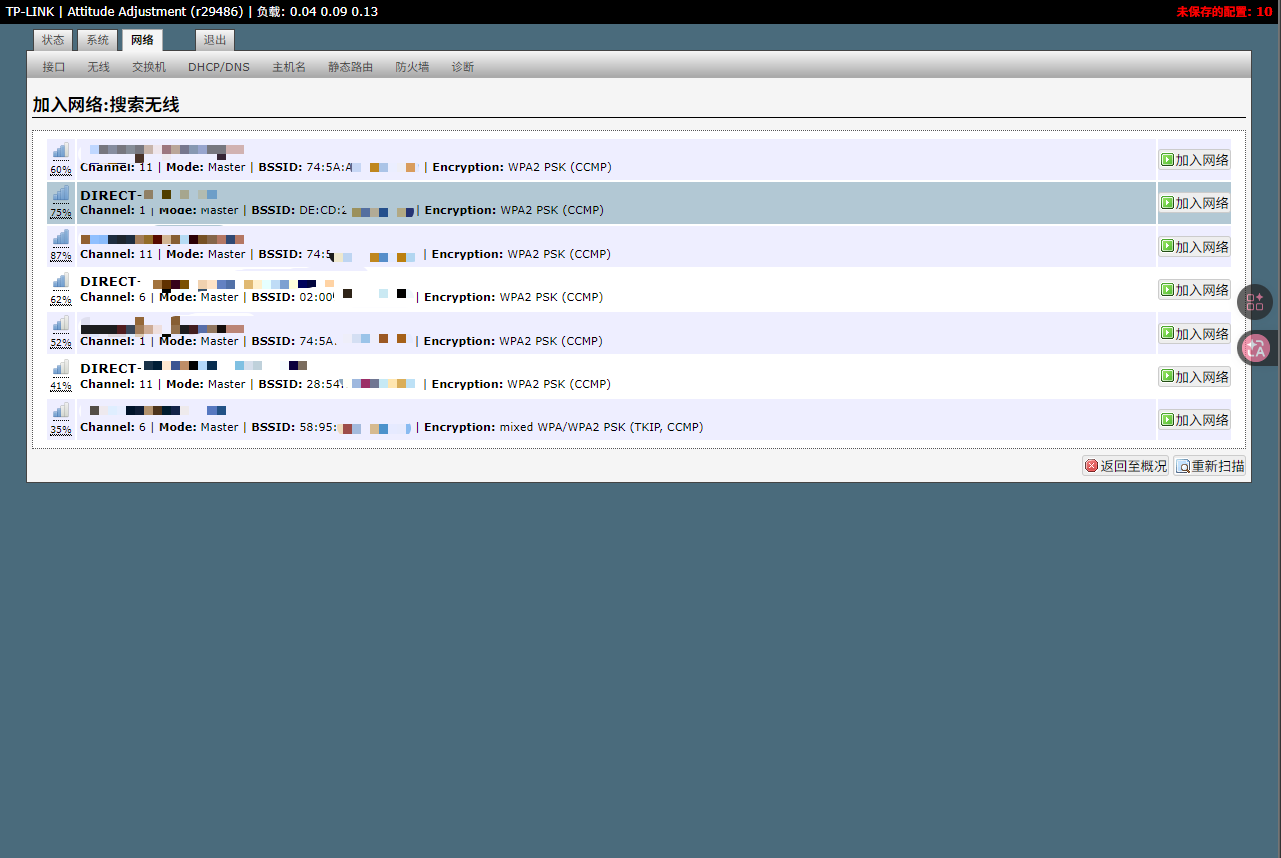
Task: Open the floating grid apps icon at right edge
Action: coord(1255,302)
